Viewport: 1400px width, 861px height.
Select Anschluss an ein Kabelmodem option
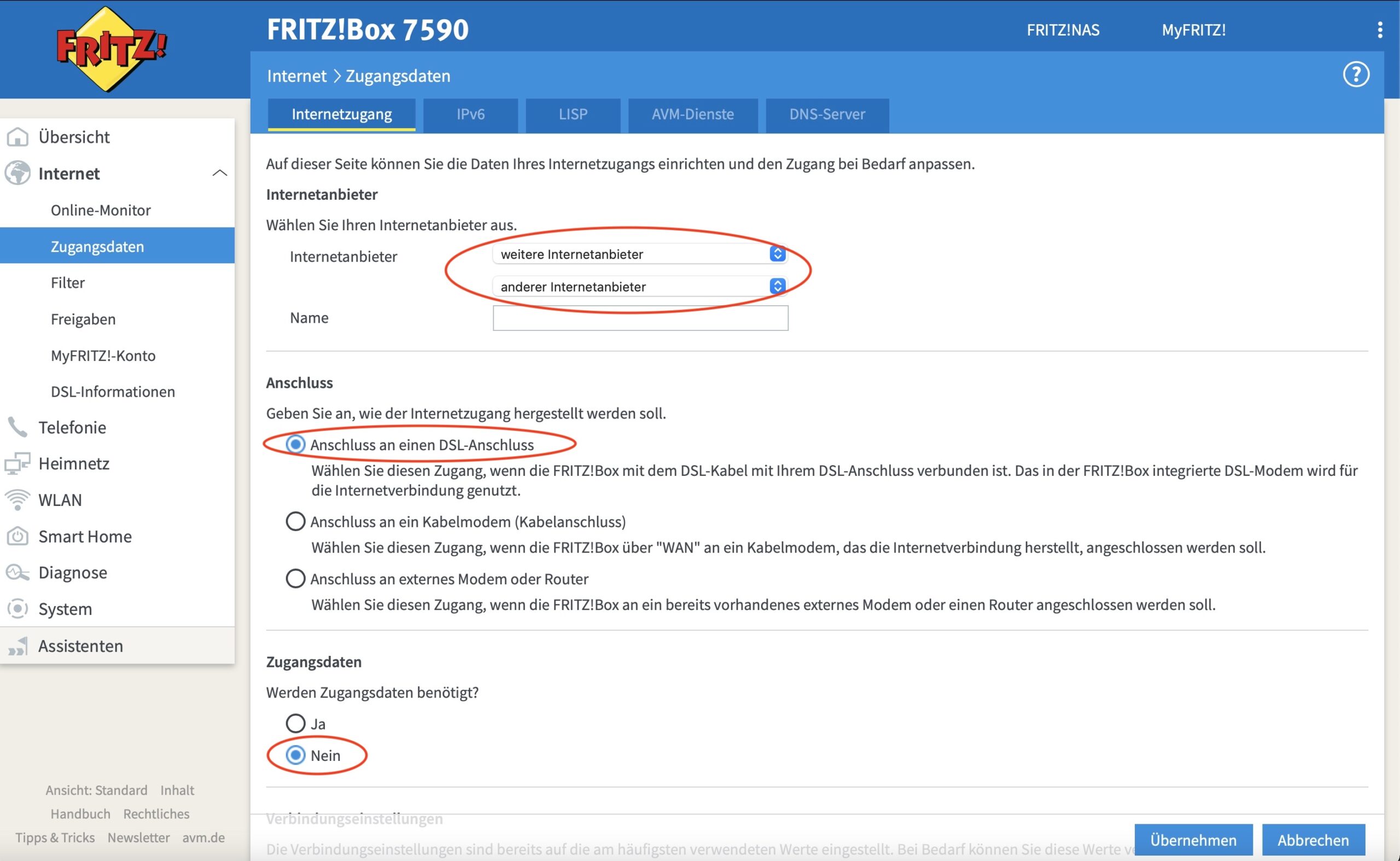pos(295,522)
